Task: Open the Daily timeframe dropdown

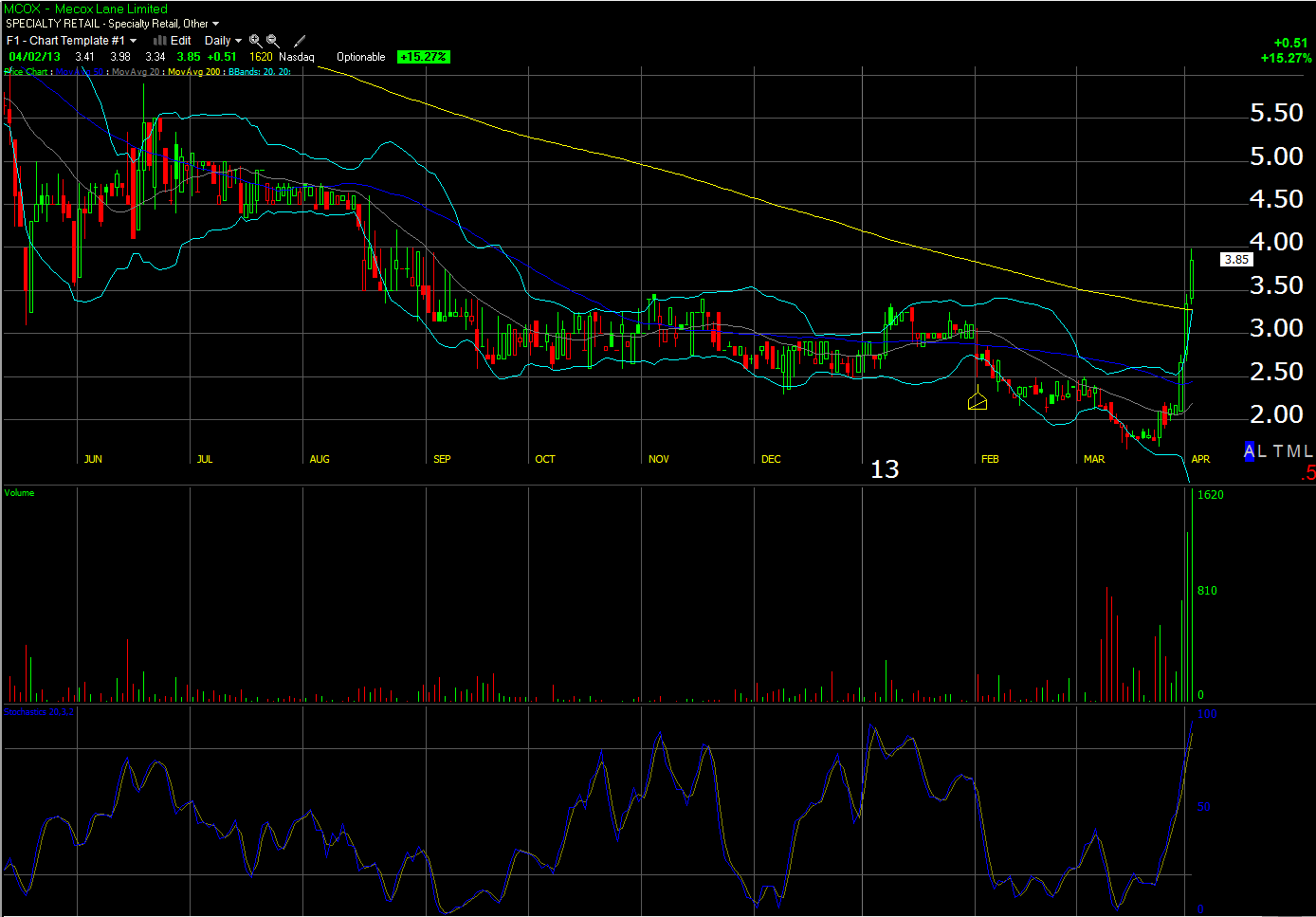Action: click(x=238, y=41)
